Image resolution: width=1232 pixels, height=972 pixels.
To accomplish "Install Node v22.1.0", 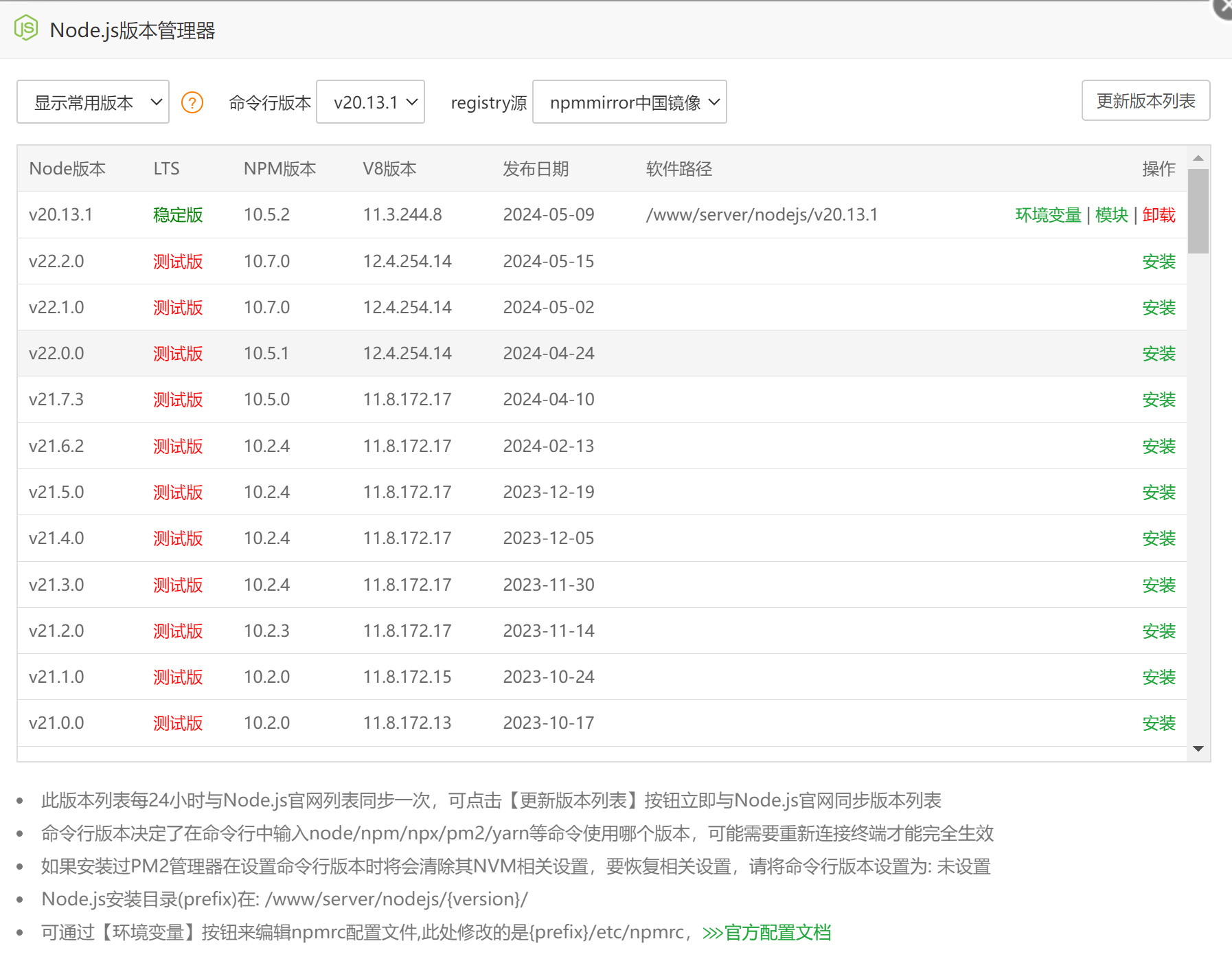I will pyautogui.click(x=1159, y=308).
